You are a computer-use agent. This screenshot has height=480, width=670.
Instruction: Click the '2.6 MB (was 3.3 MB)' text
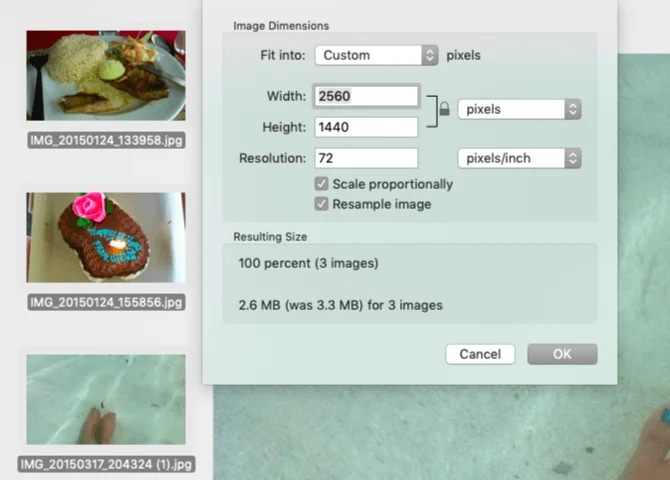[x=340, y=305]
